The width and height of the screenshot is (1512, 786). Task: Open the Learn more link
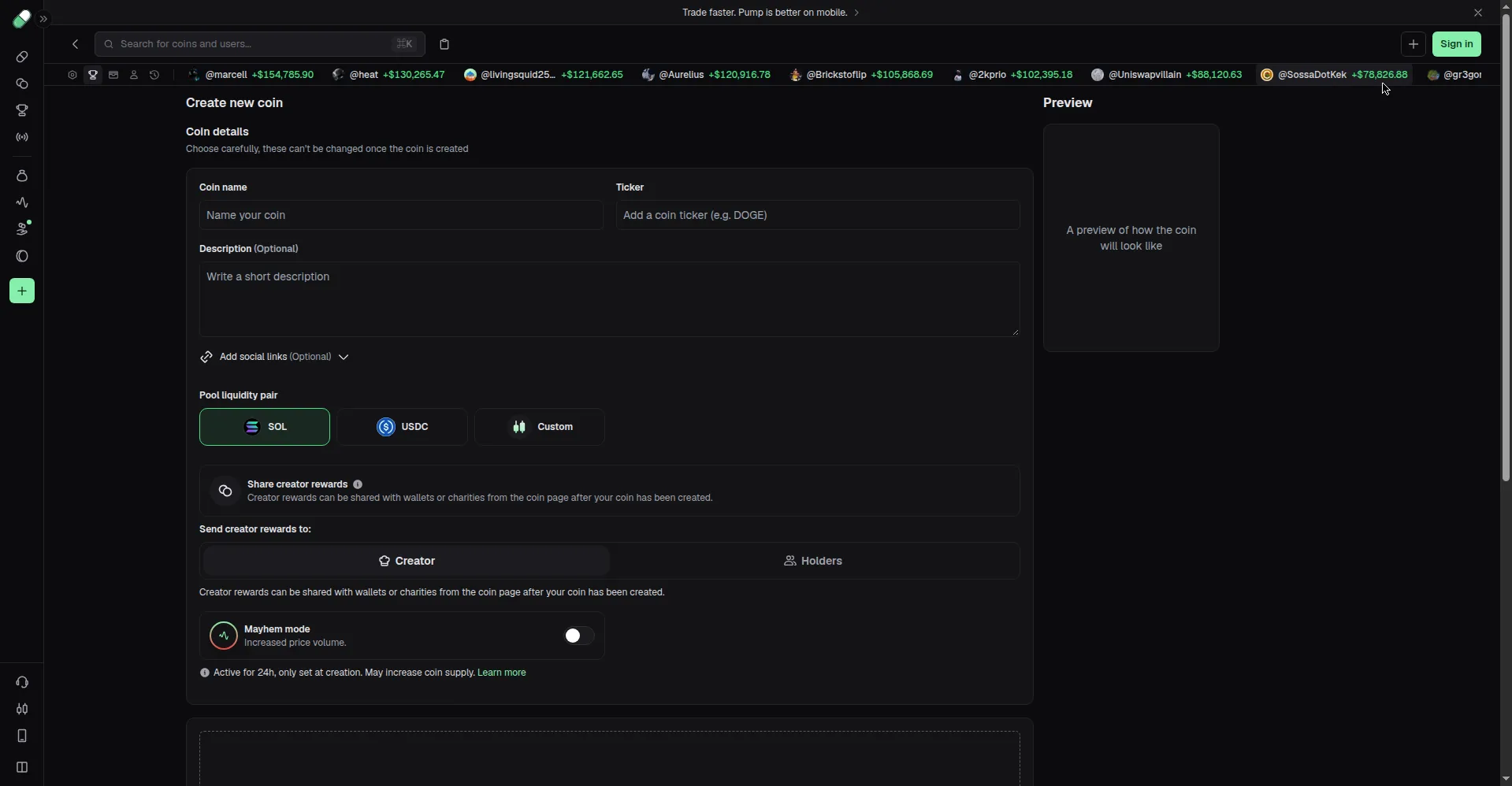pos(502,673)
